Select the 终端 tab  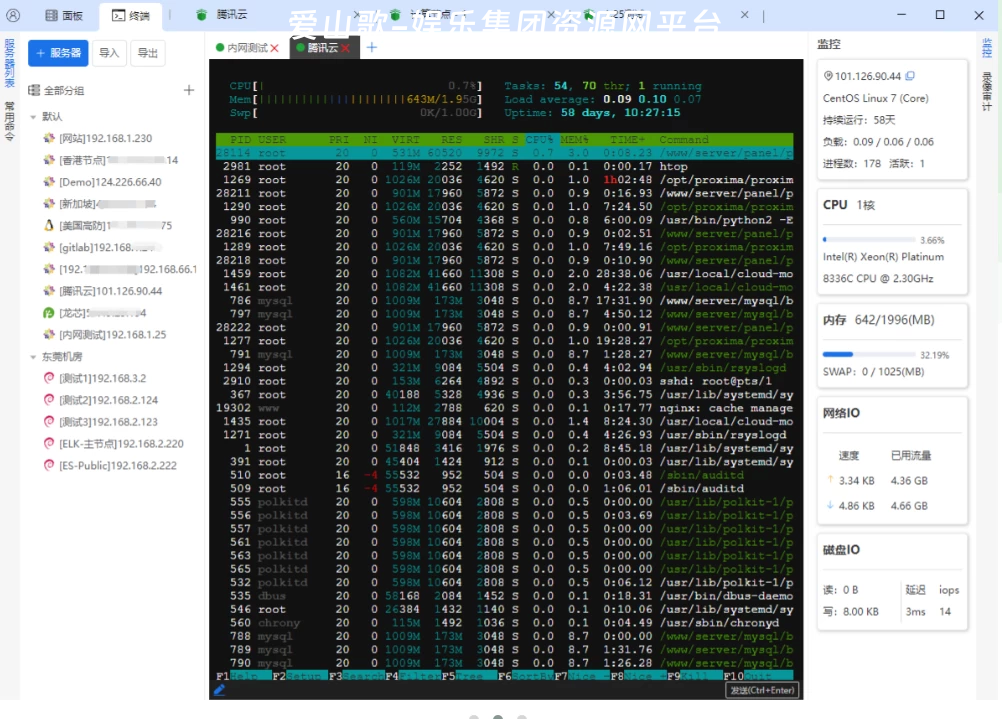[x=131, y=15]
